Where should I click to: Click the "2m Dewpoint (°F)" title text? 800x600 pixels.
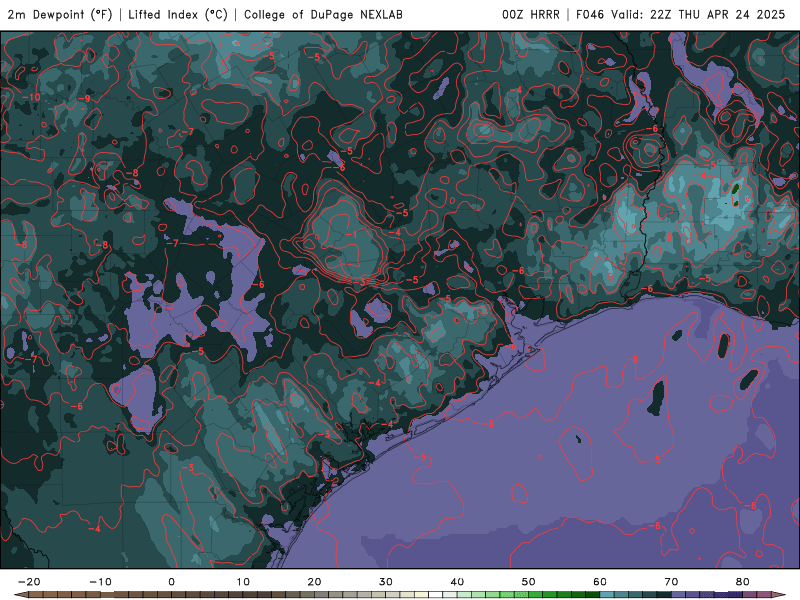coord(60,14)
